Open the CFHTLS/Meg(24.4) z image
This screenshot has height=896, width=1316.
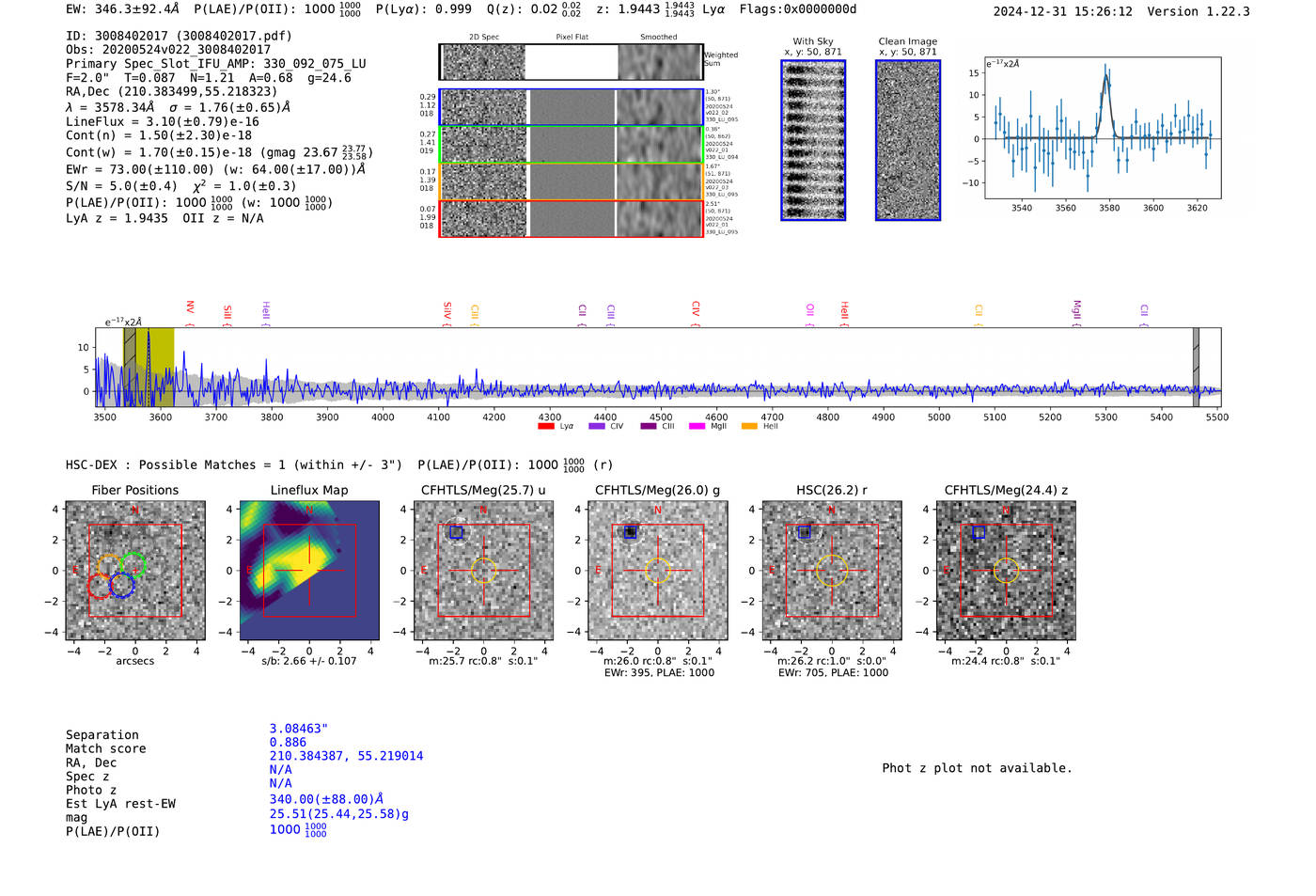coord(1006,571)
